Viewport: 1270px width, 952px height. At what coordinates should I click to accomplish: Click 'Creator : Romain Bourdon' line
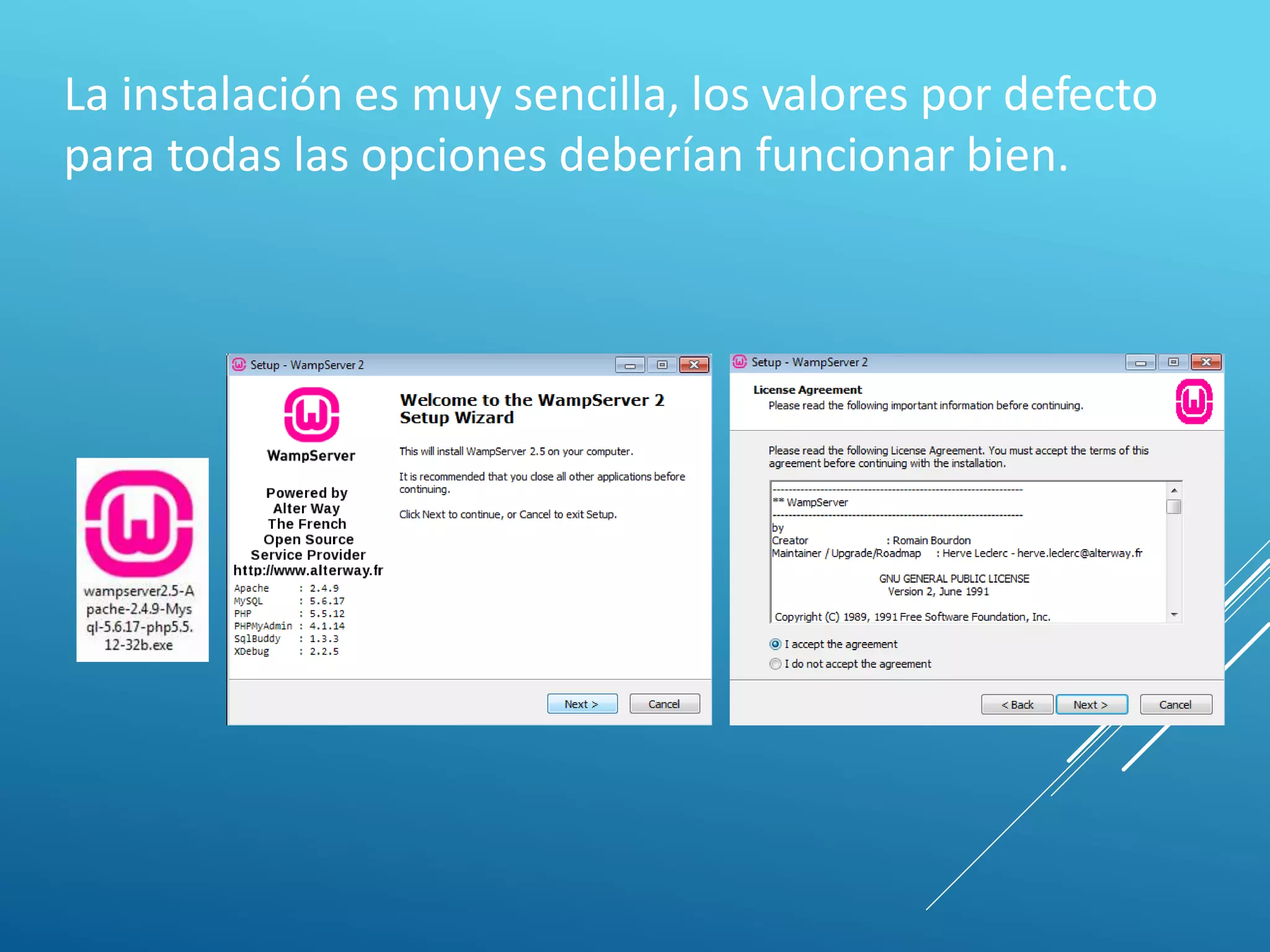tap(871, 540)
